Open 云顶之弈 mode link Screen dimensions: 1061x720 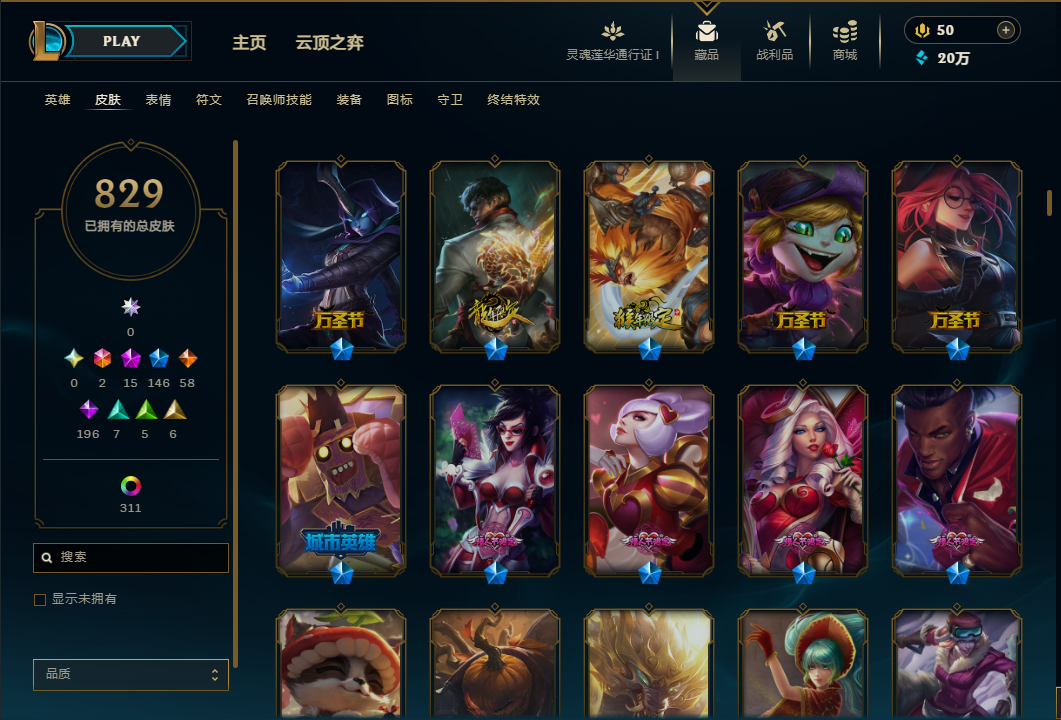tap(330, 43)
